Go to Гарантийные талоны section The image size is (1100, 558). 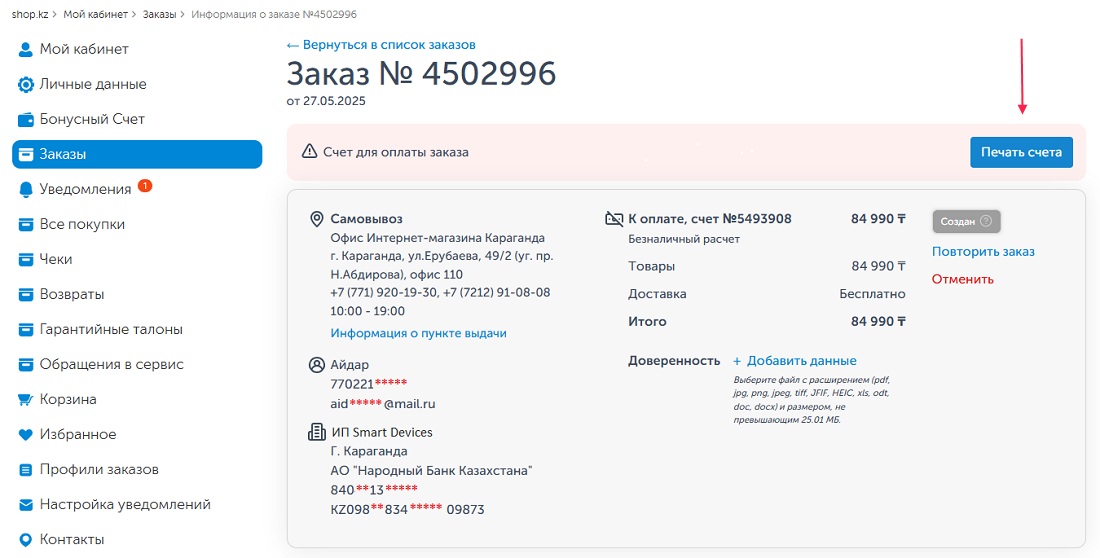pos(111,329)
